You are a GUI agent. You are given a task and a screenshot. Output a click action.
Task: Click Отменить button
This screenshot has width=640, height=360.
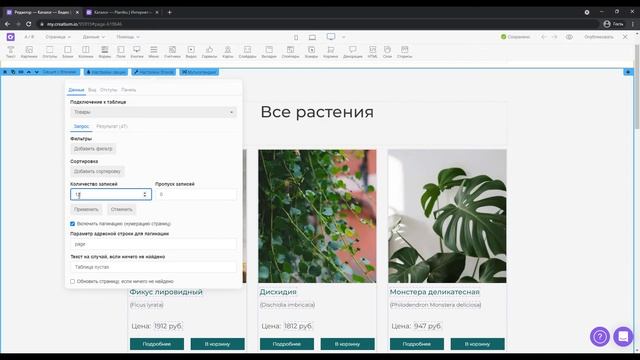[x=122, y=209]
